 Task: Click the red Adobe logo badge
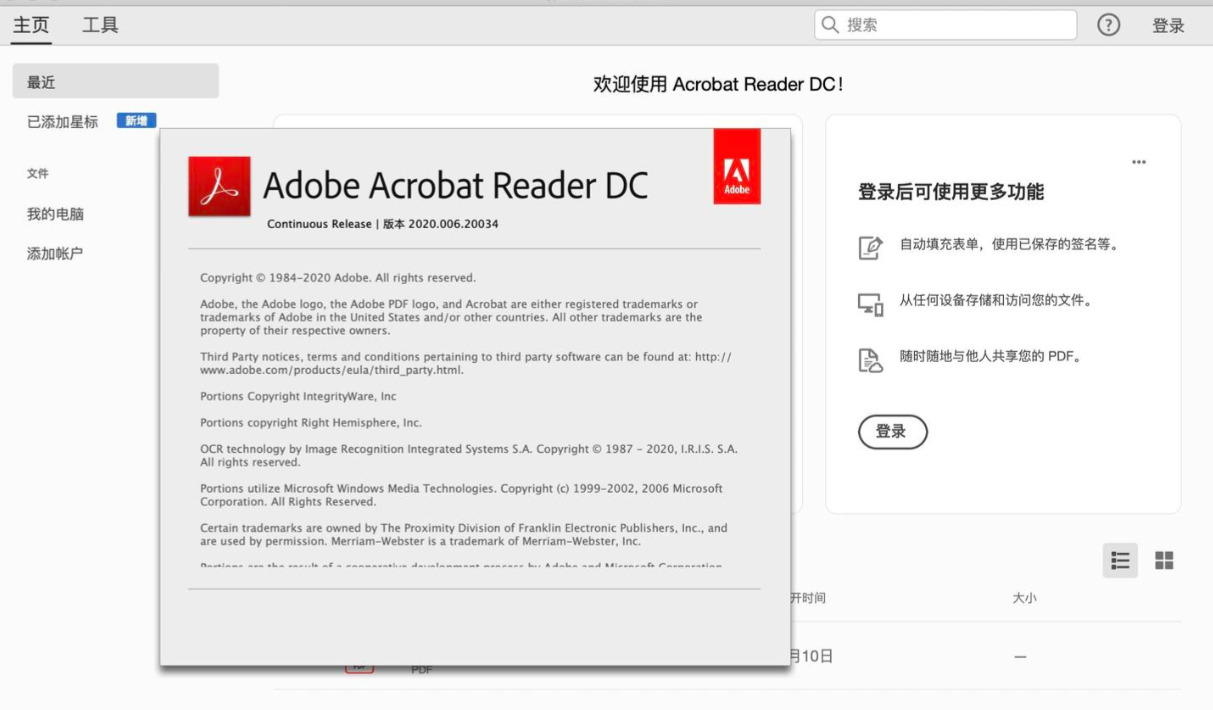click(x=737, y=166)
